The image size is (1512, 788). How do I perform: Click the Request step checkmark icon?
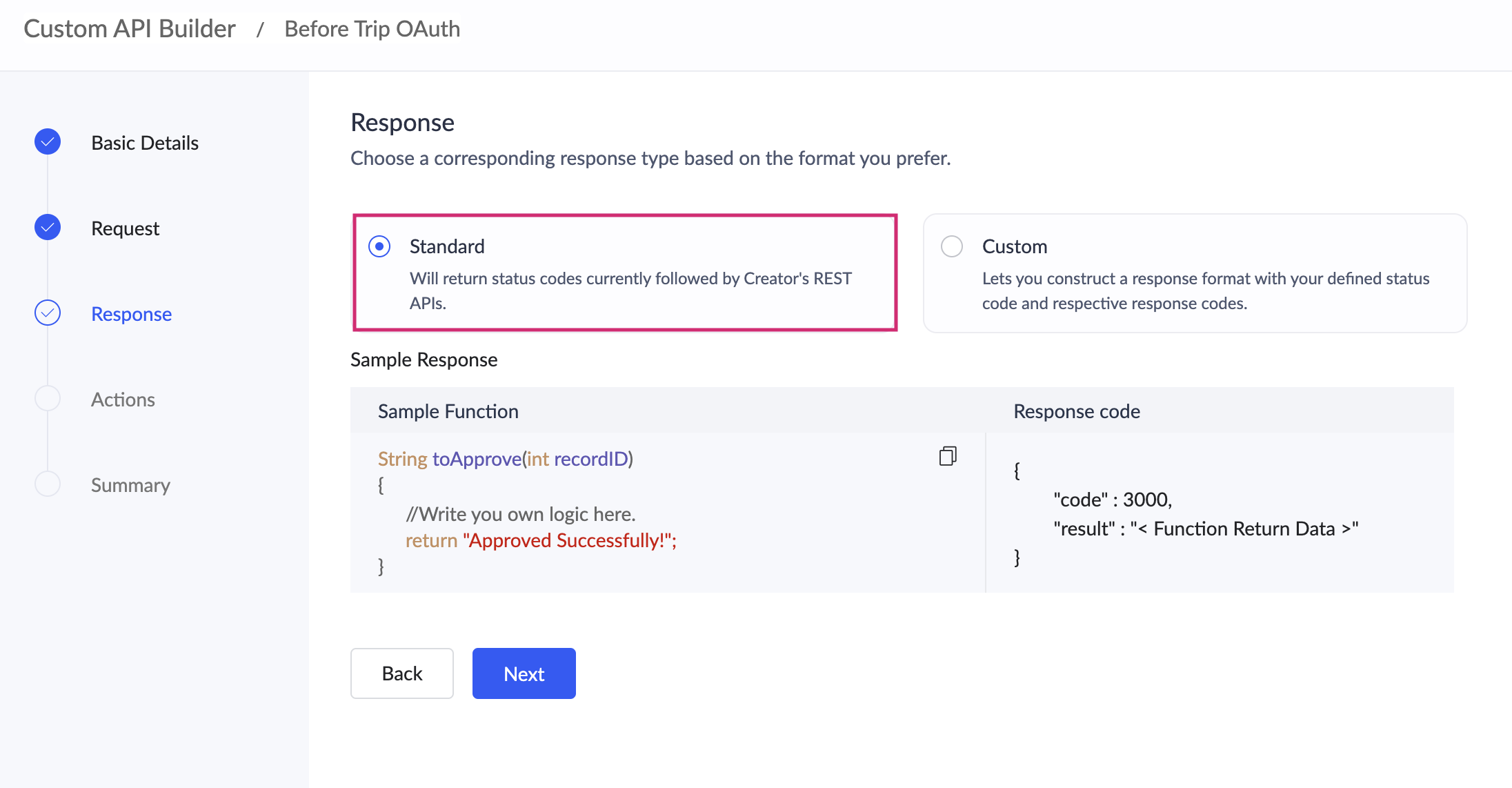tap(48, 228)
